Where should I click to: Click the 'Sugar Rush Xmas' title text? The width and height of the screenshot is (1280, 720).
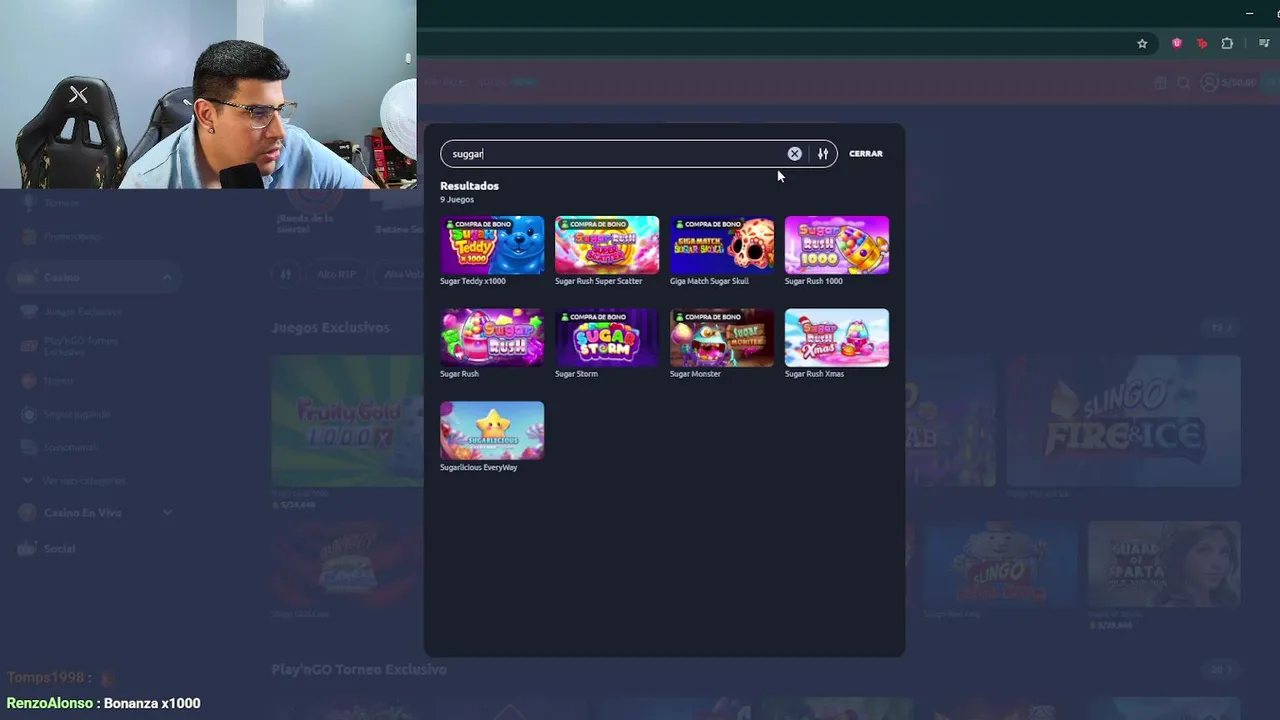tap(814, 374)
